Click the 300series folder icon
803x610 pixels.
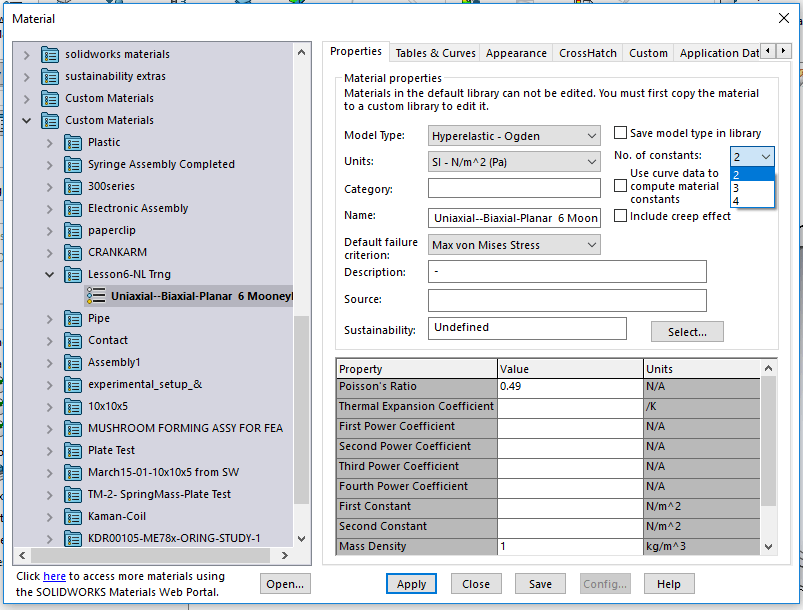click(x=73, y=186)
